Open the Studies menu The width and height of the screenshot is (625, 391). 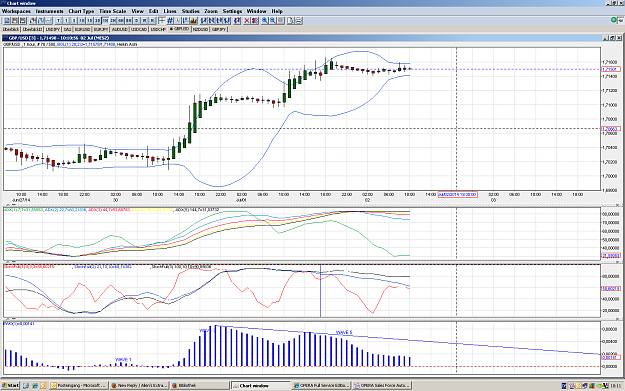click(x=190, y=11)
